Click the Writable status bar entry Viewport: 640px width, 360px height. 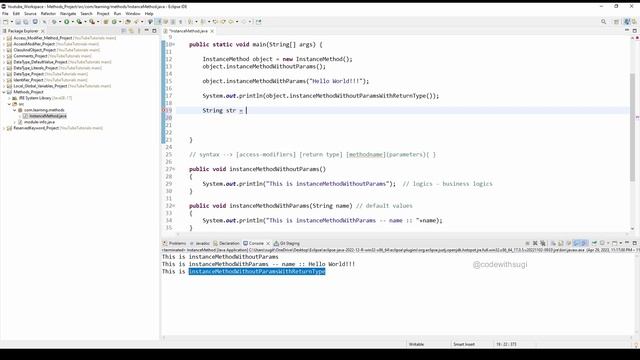click(x=416, y=344)
